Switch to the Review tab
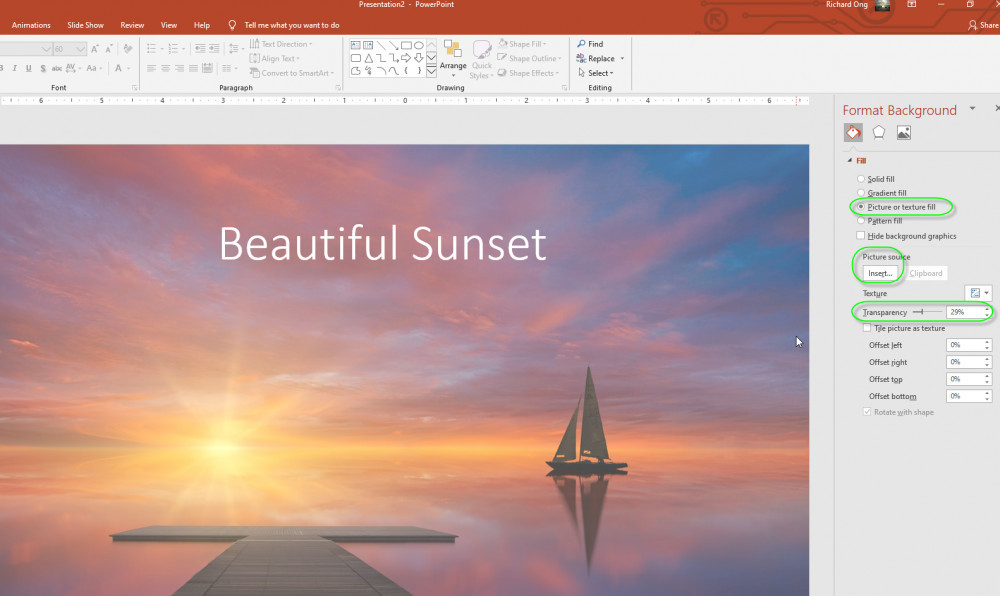The image size is (1000, 596). coord(132,25)
